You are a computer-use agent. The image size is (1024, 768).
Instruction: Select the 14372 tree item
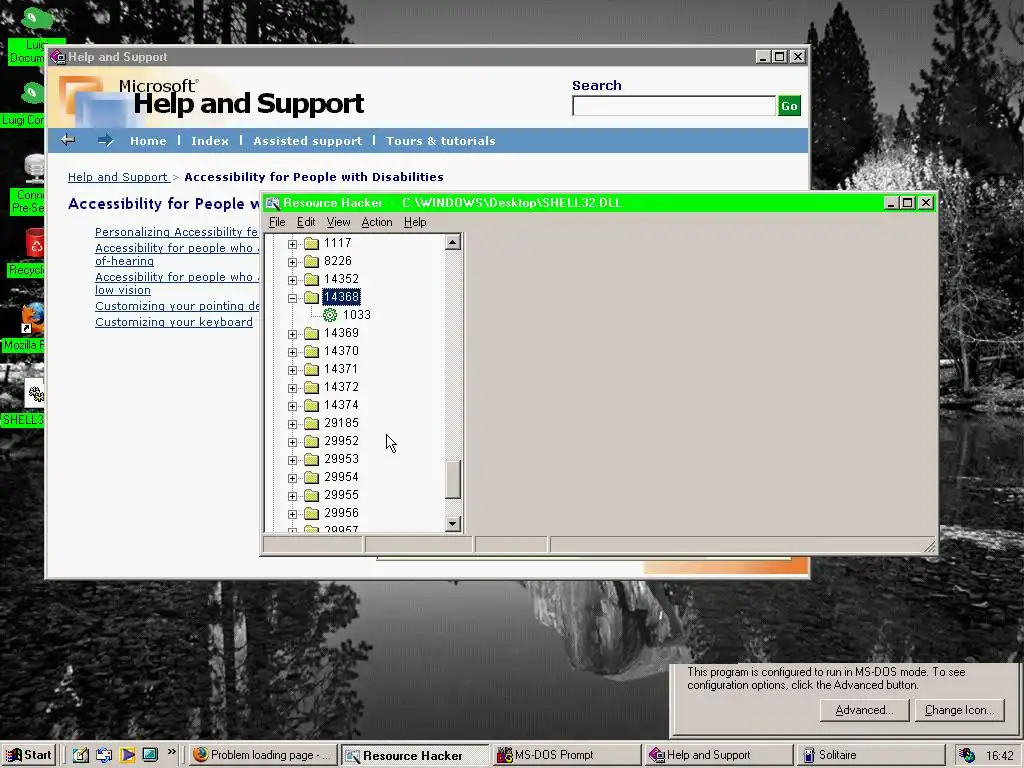341,387
